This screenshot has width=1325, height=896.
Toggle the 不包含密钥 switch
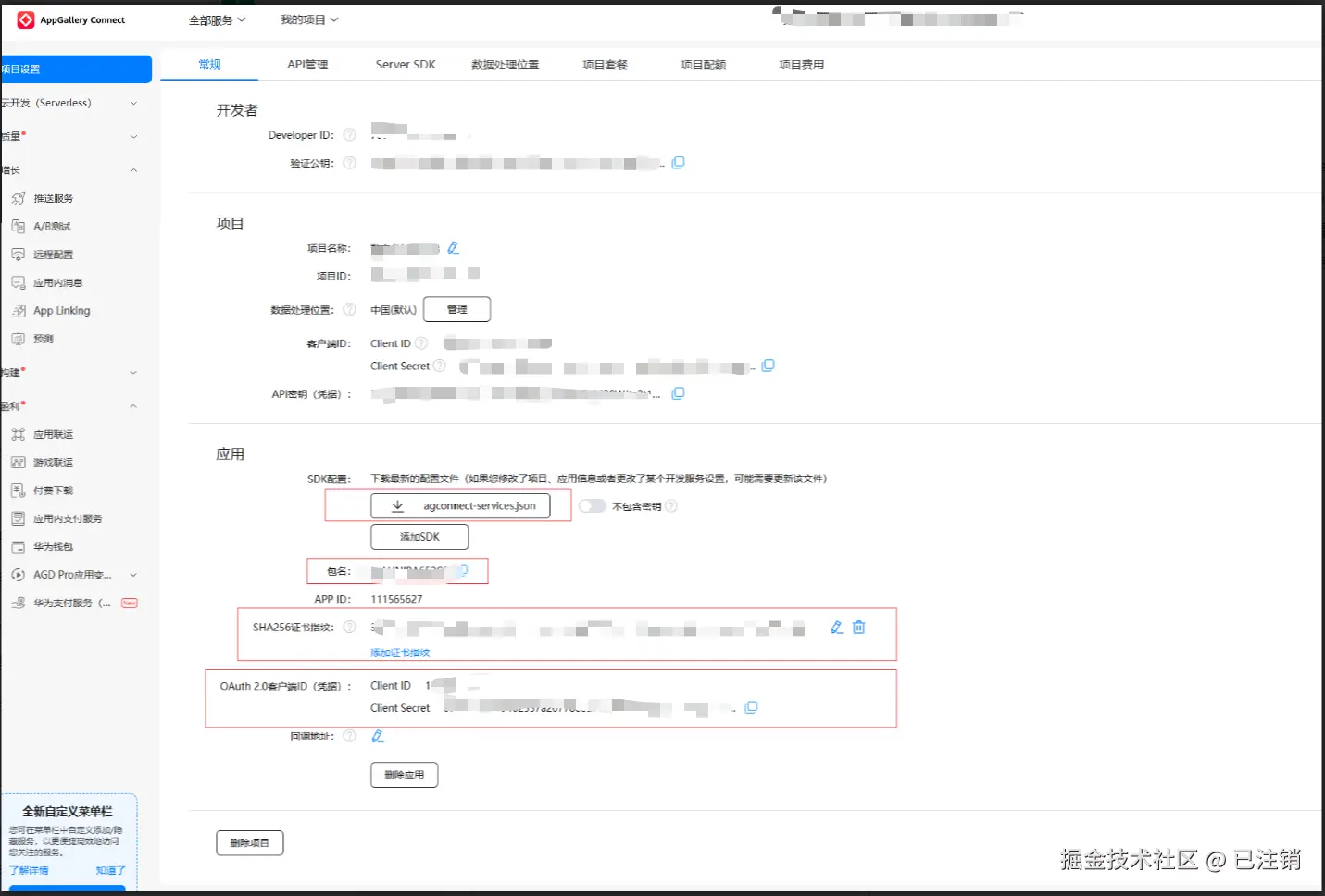[593, 506]
